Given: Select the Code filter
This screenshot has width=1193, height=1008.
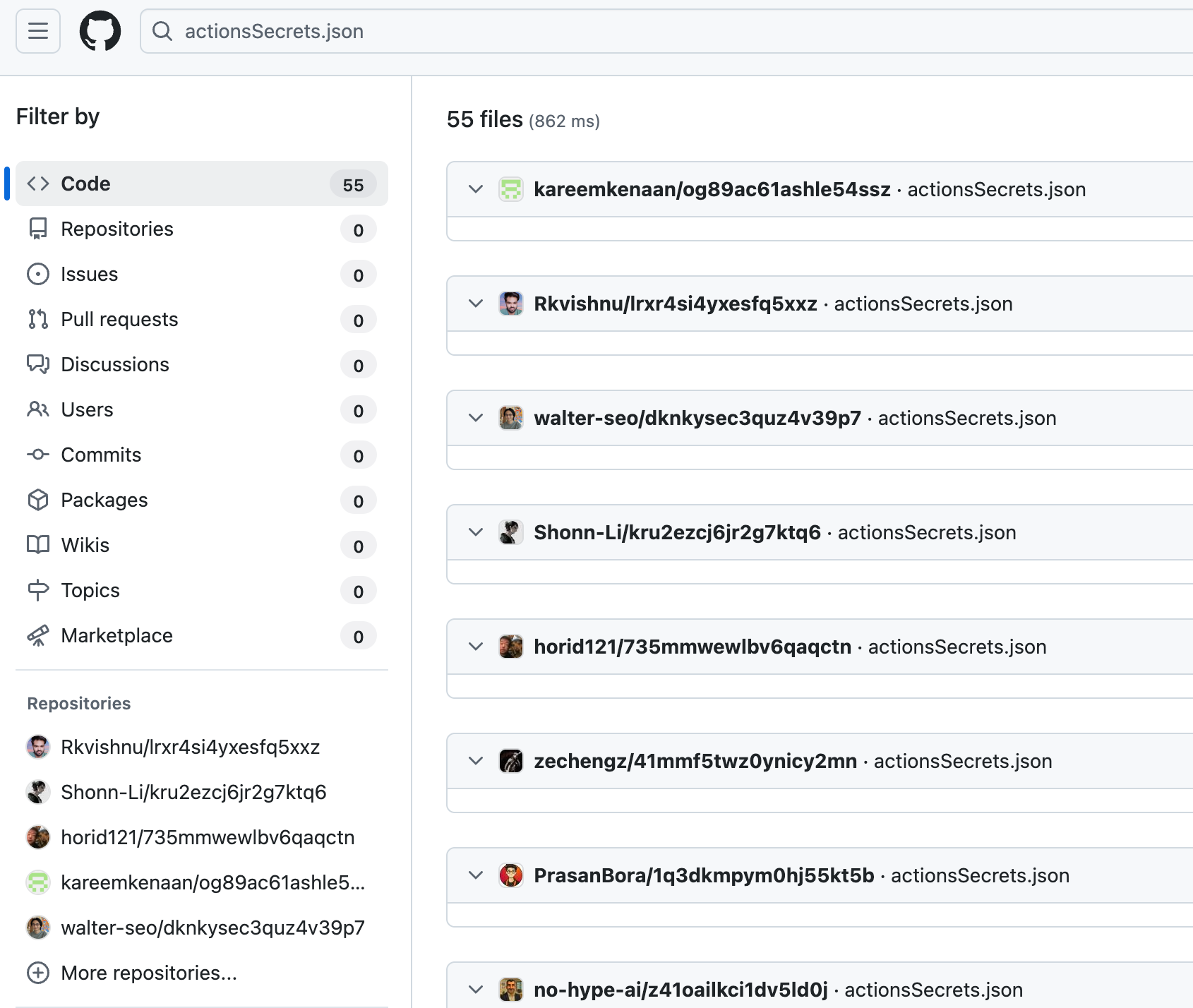Looking at the screenshot, I should (201, 184).
